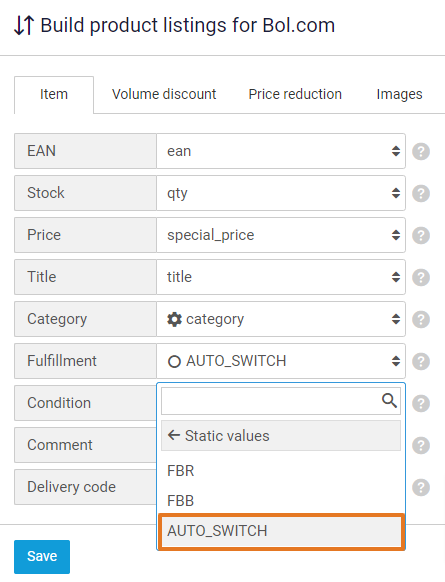445x582 pixels.
Task: Open the Title dropdown showing title
Action: (x=281, y=277)
